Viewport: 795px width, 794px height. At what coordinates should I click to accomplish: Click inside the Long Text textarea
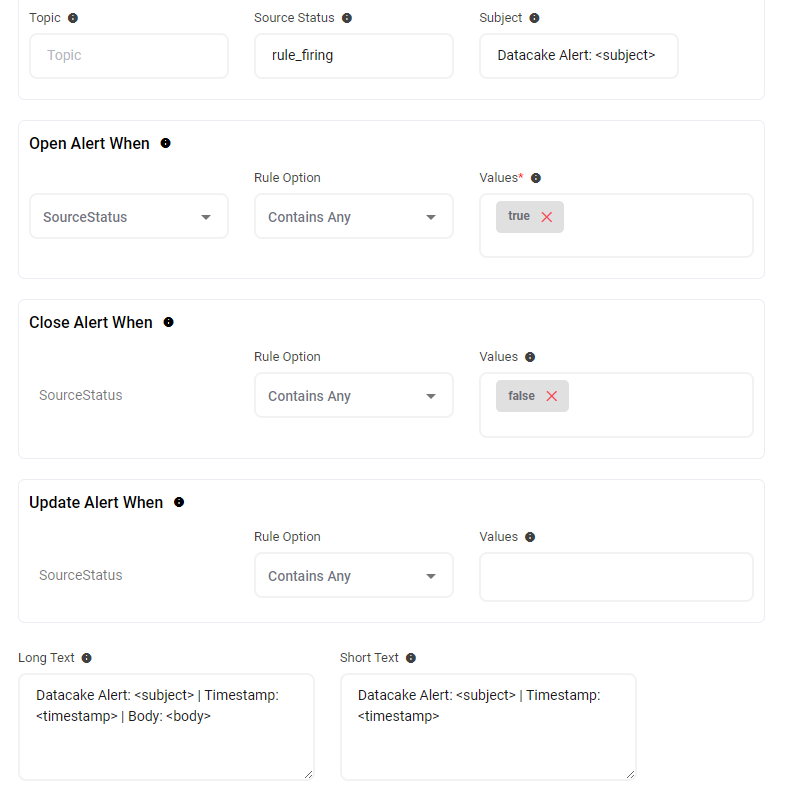click(166, 727)
